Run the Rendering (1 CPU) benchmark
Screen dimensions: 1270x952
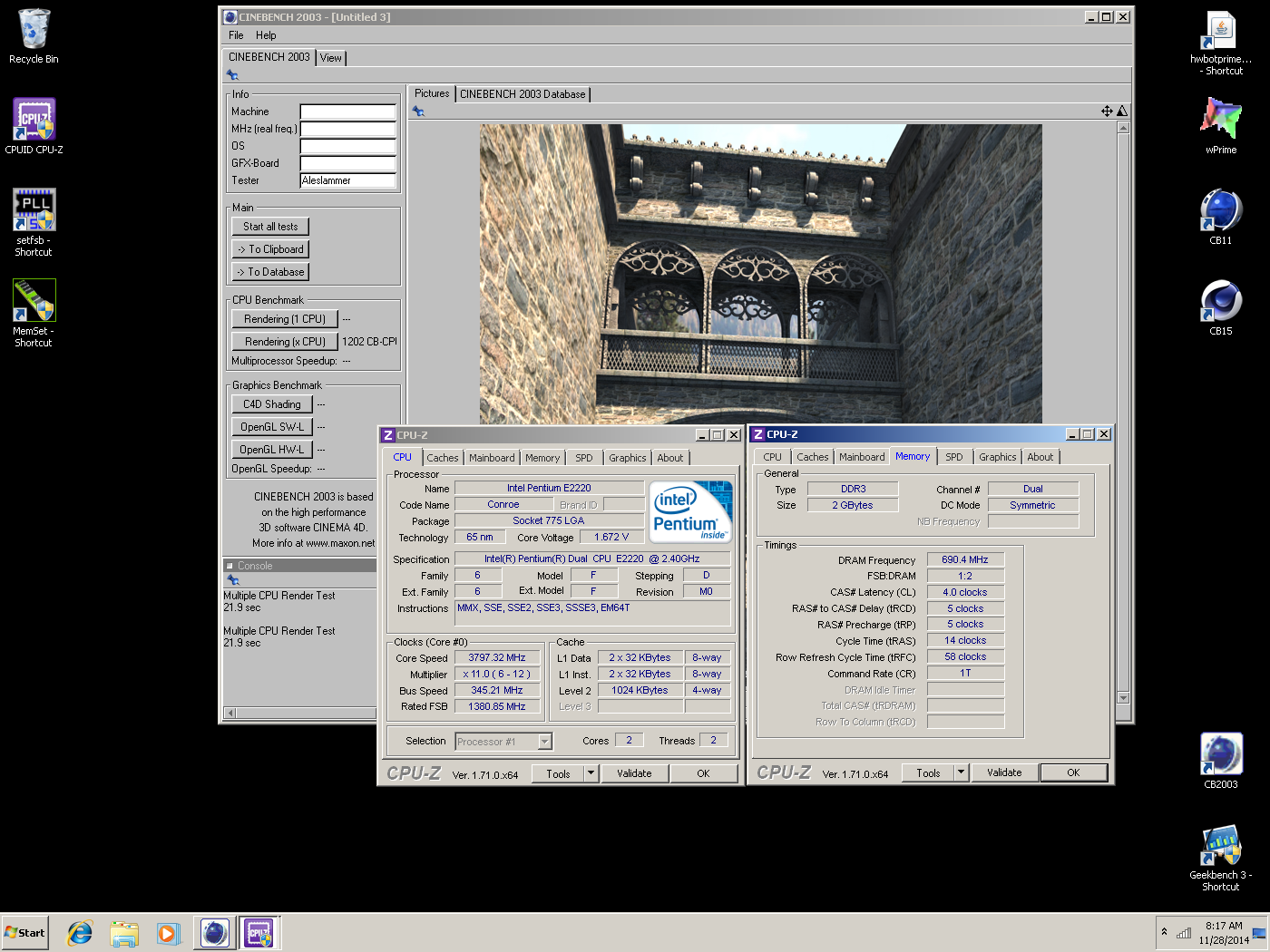(x=285, y=319)
